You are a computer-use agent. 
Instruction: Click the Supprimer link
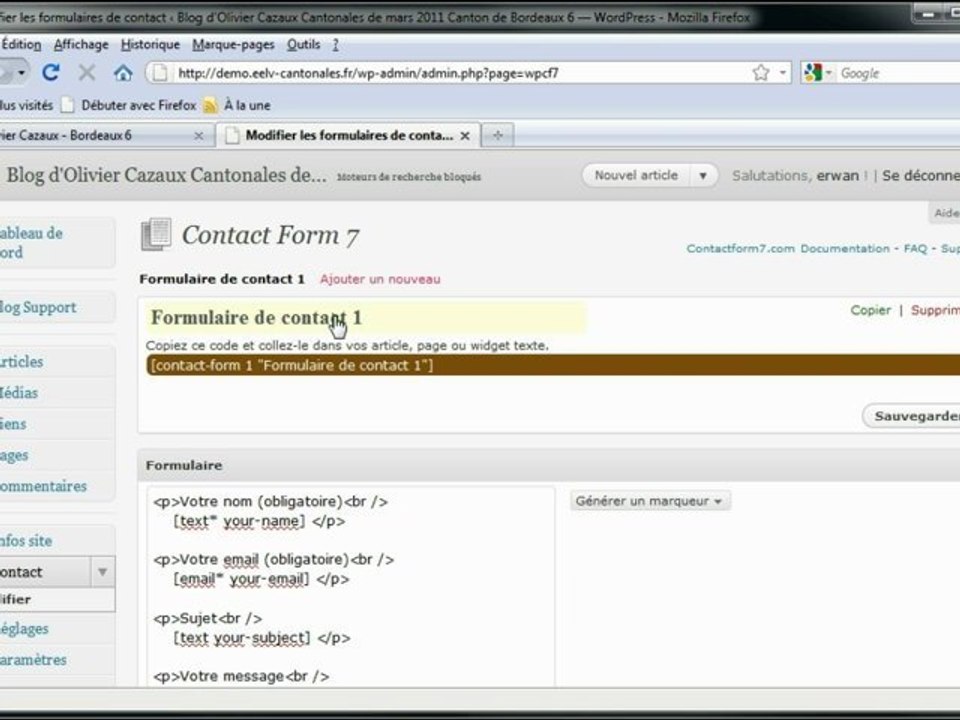[935, 310]
